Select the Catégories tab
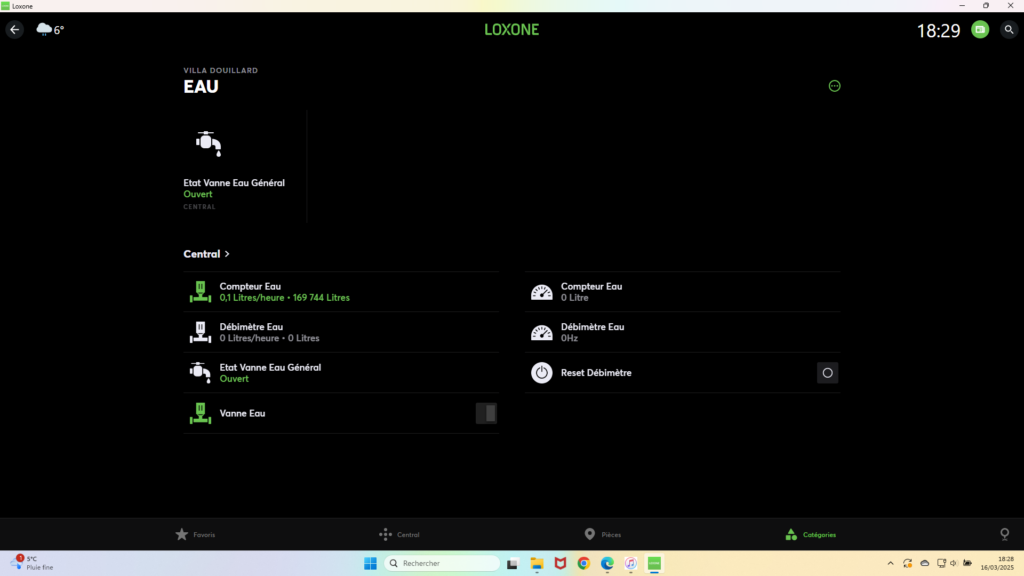The image size is (1024, 576). (810, 534)
